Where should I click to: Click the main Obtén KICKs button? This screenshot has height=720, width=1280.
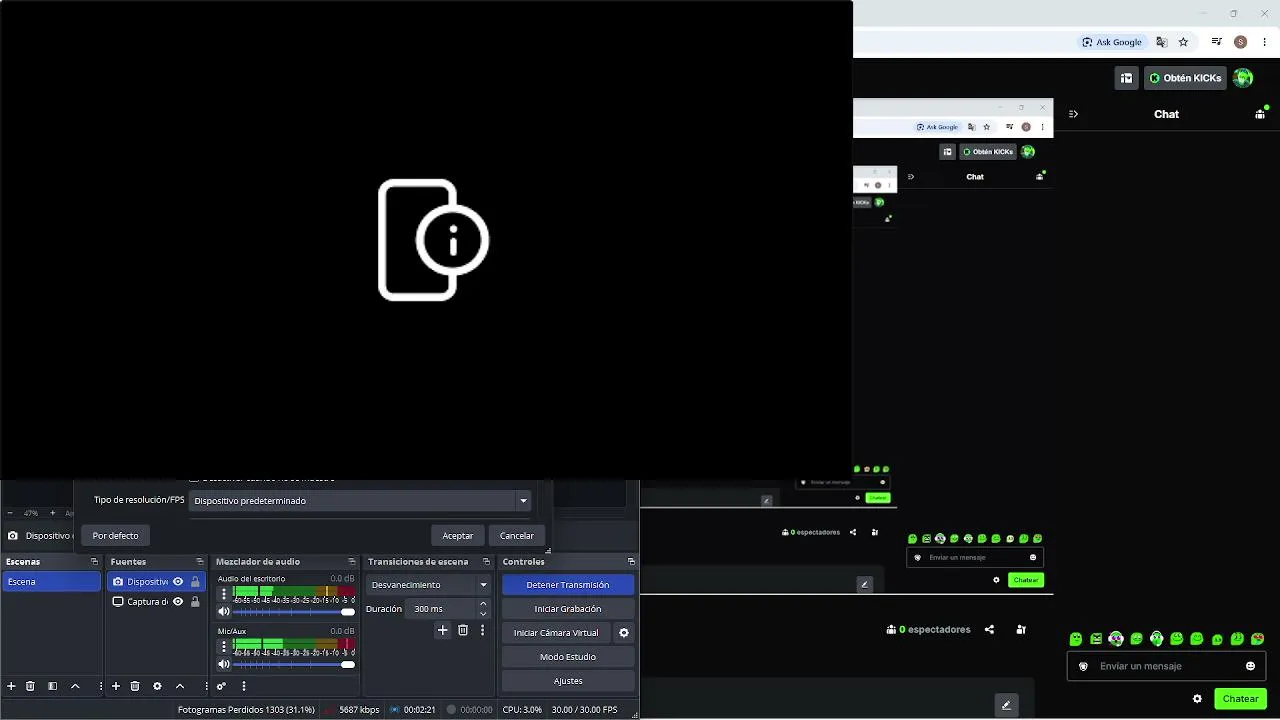[x=1186, y=78]
